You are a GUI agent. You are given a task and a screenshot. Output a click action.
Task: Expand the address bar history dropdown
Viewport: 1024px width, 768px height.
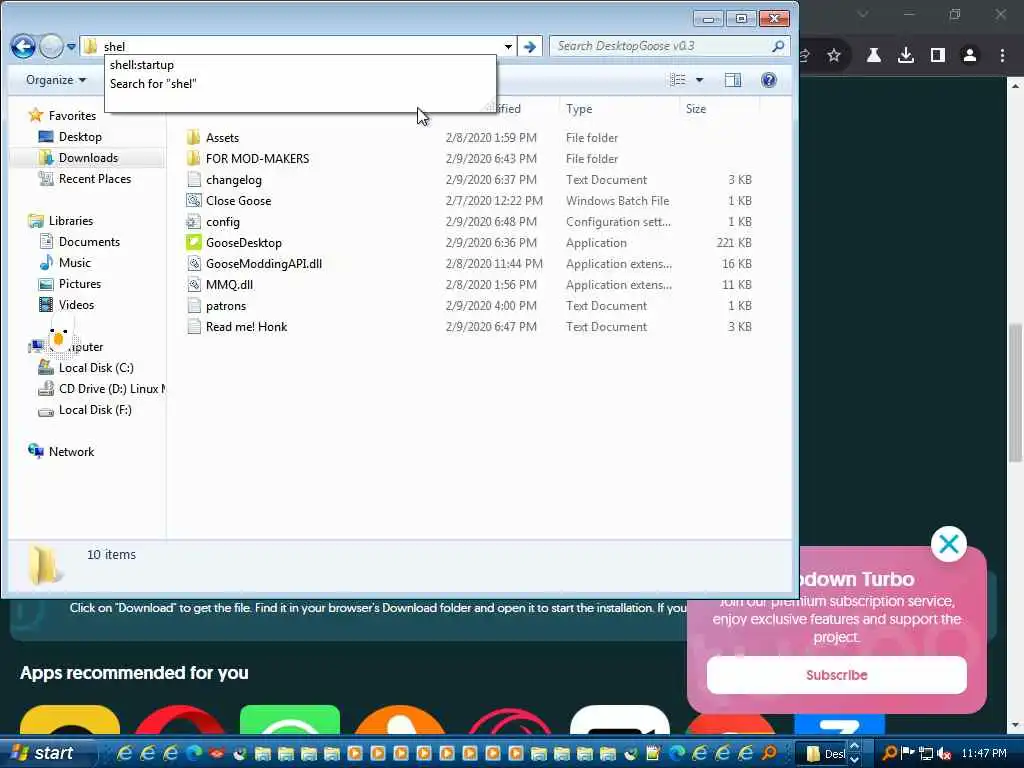508,46
